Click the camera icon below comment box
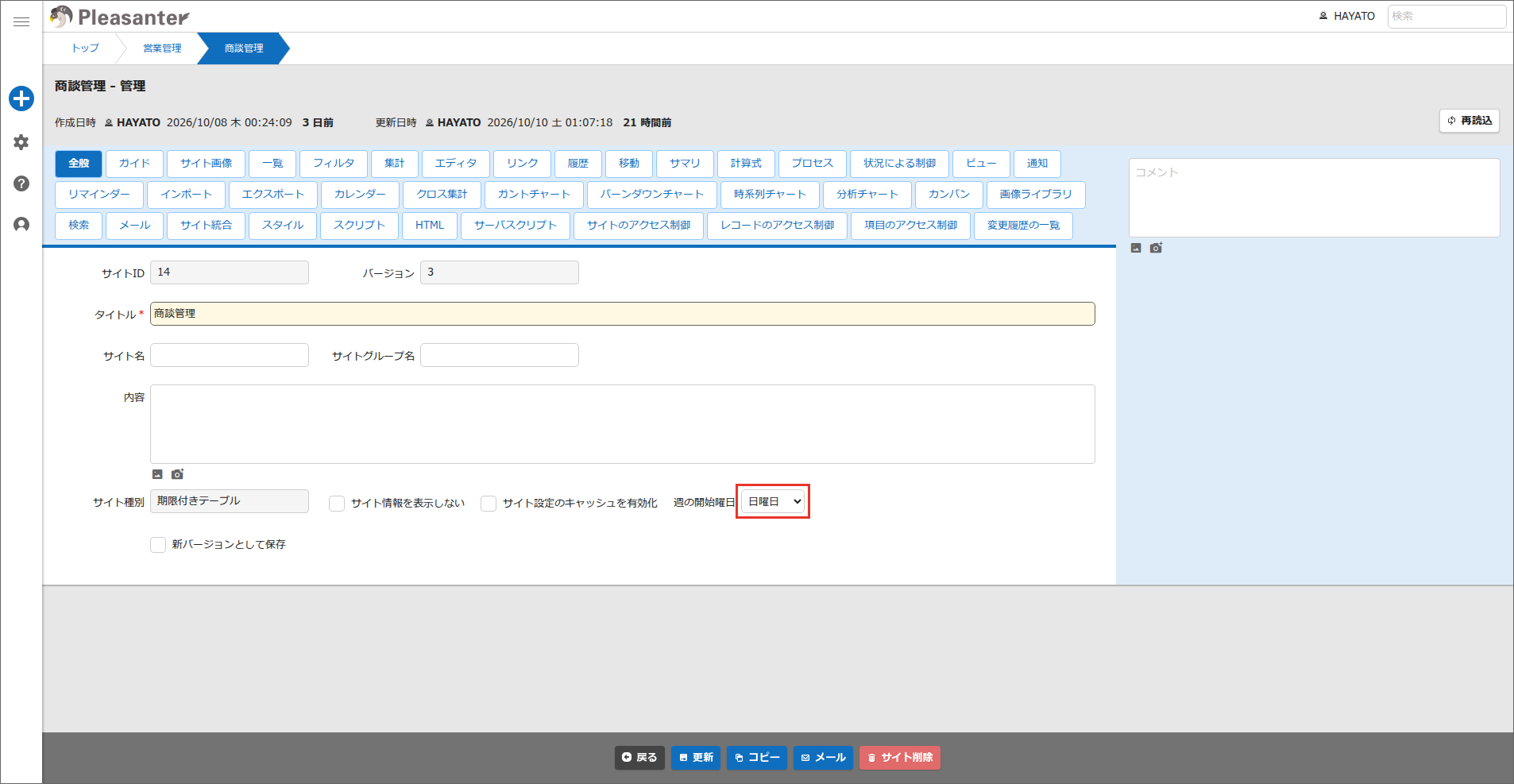1514x784 pixels. [1156, 248]
